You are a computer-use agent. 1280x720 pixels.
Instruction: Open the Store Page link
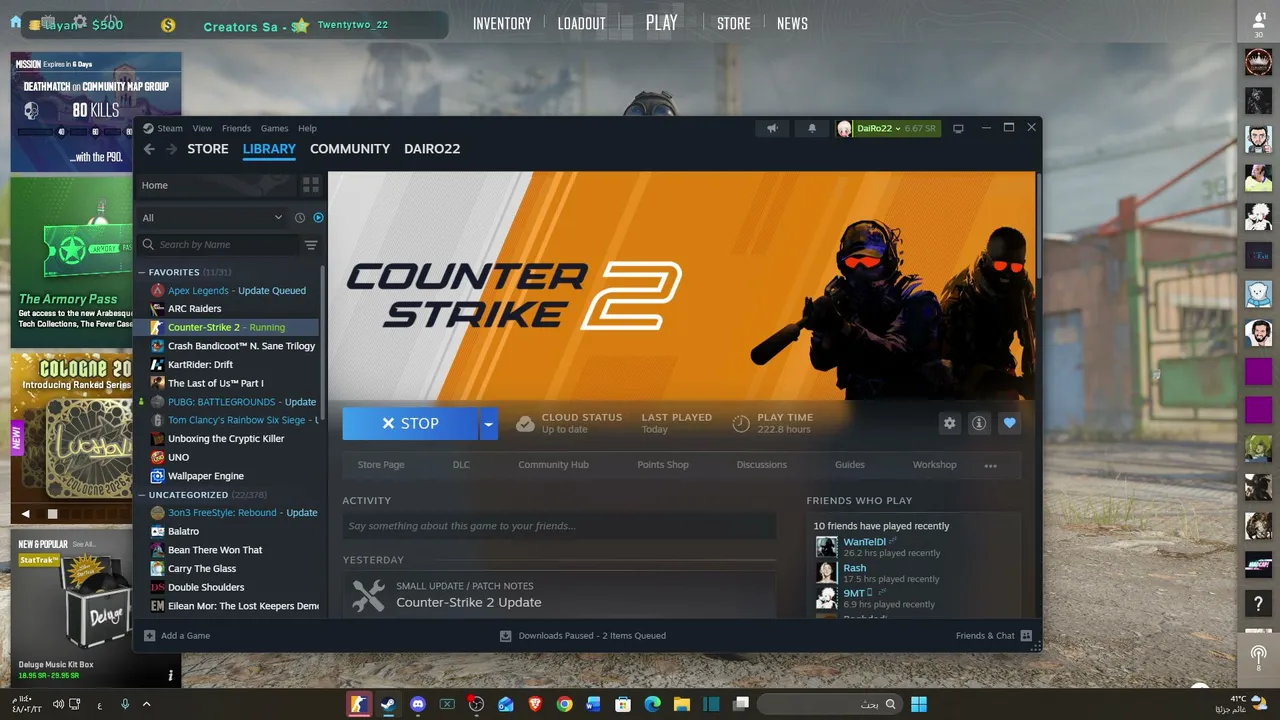pos(381,465)
